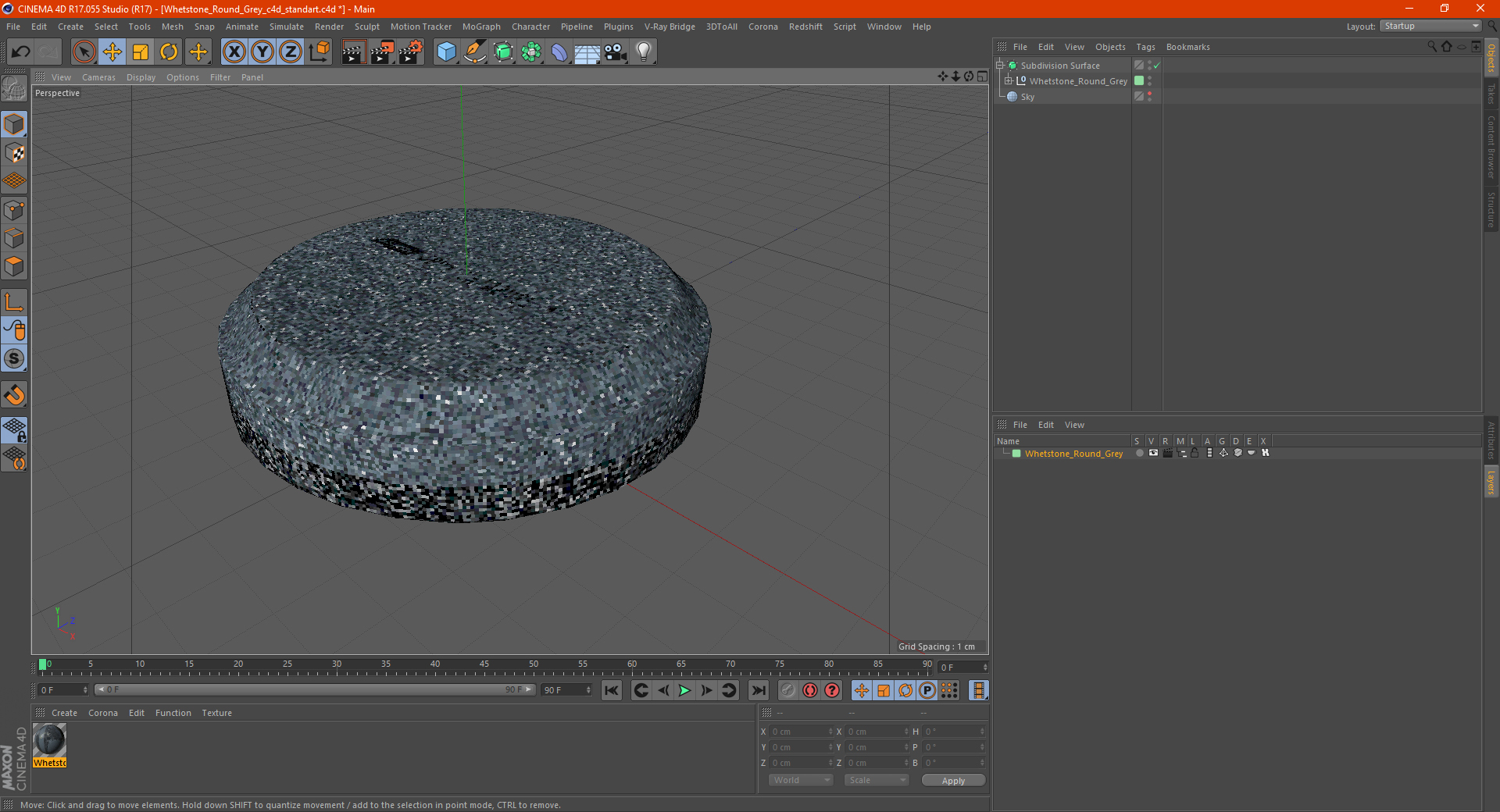Select Edges mode in left sidebar

click(x=15, y=238)
